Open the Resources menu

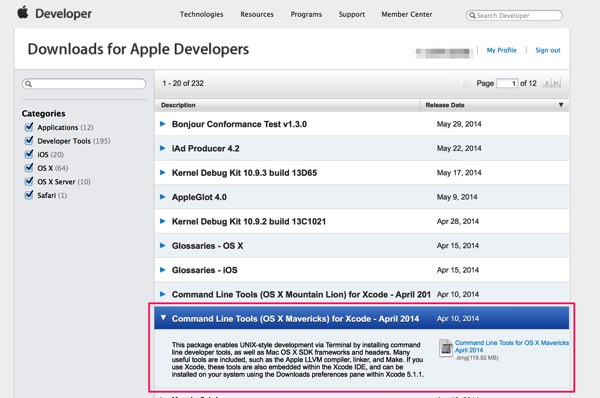coord(257,14)
